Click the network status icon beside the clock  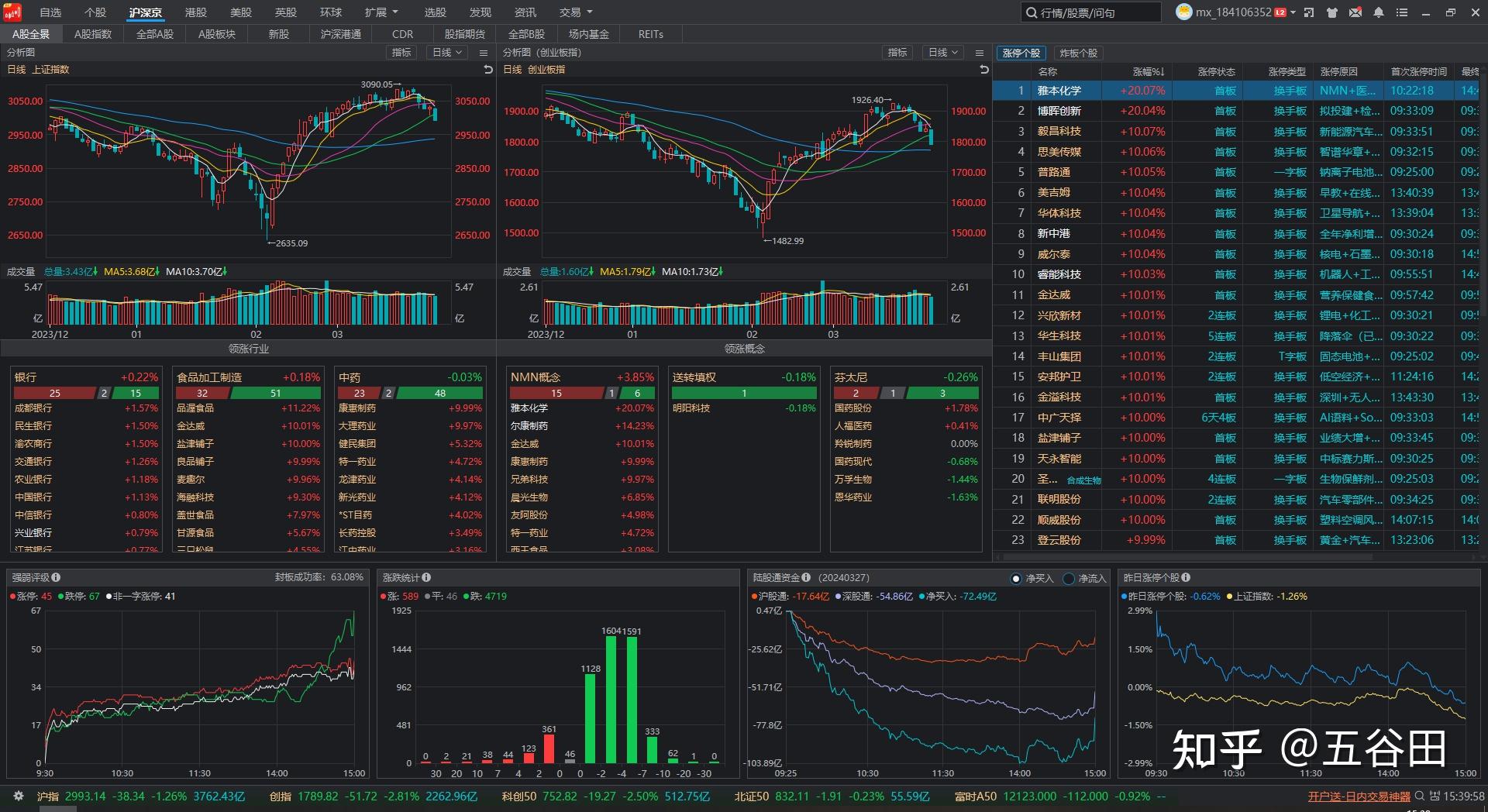click(x=1435, y=796)
